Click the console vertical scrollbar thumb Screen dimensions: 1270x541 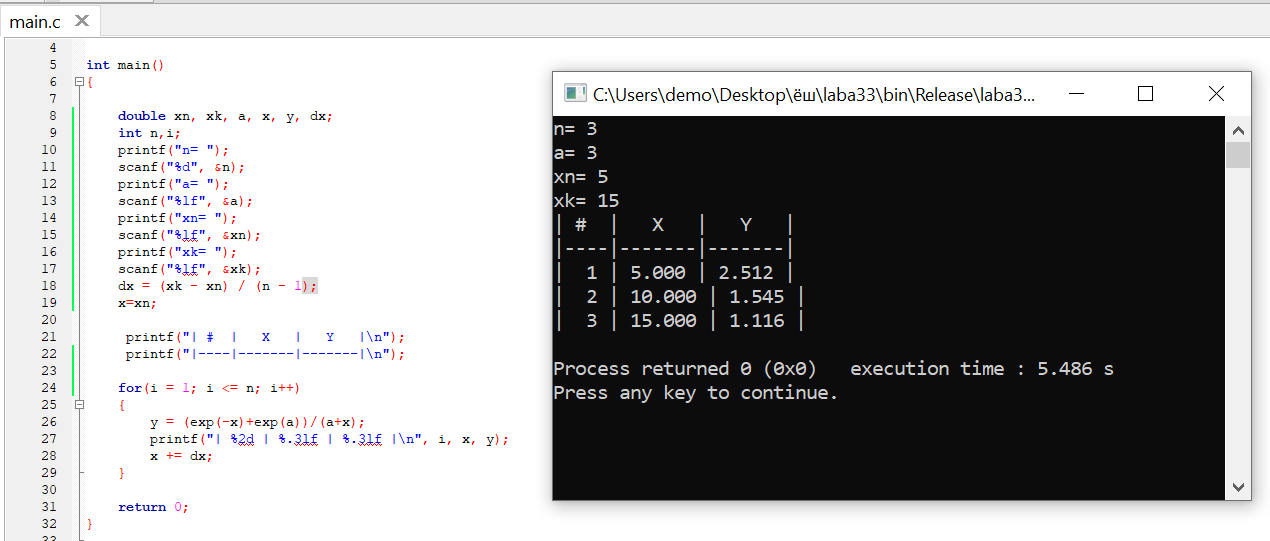click(1238, 155)
